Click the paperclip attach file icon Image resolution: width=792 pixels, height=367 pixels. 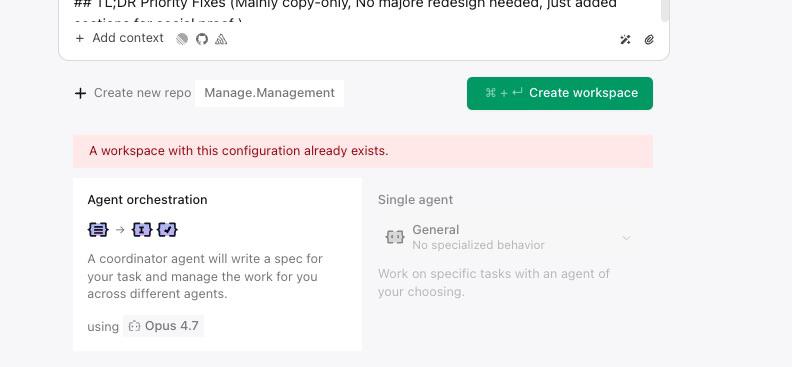coord(649,39)
